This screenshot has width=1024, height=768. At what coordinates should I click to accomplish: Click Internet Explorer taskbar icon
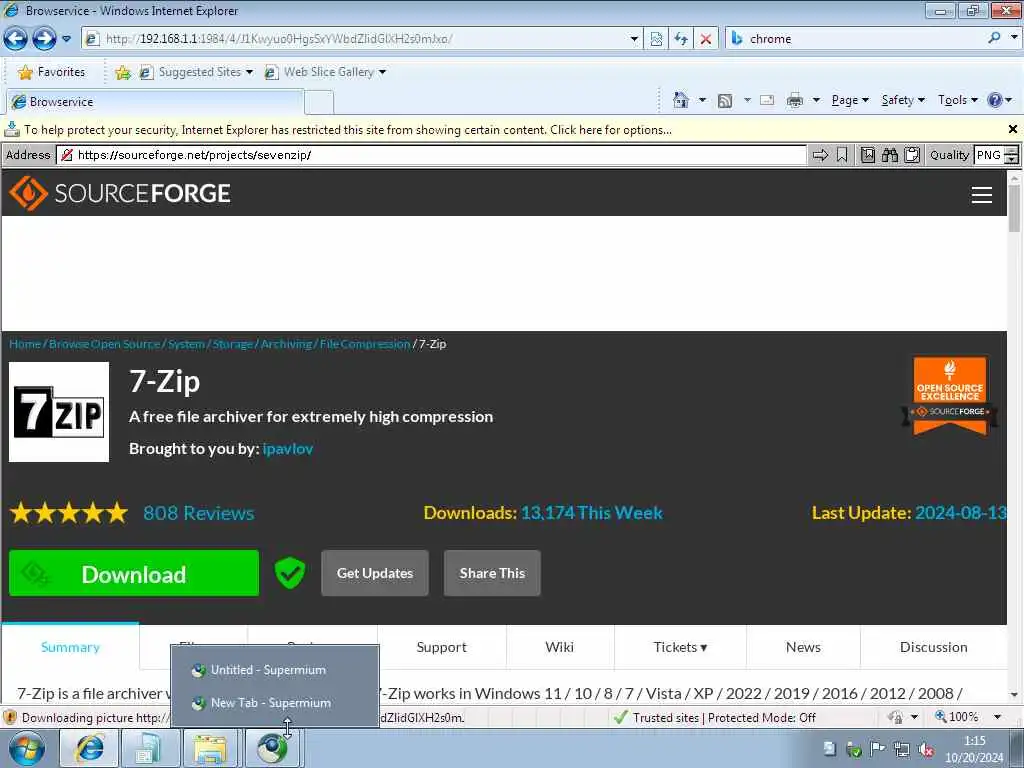pyautogui.click(x=89, y=749)
